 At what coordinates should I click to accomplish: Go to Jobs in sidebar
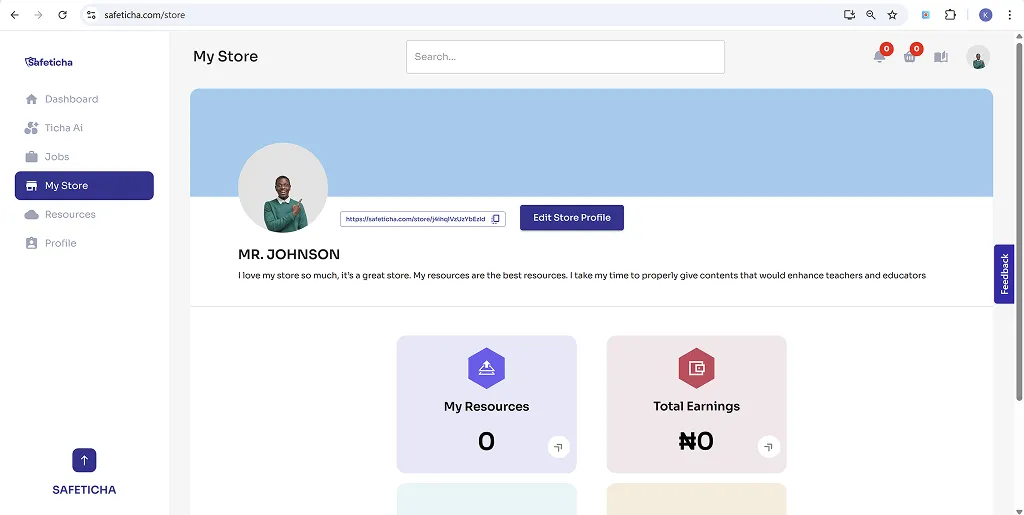[x=84, y=157]
